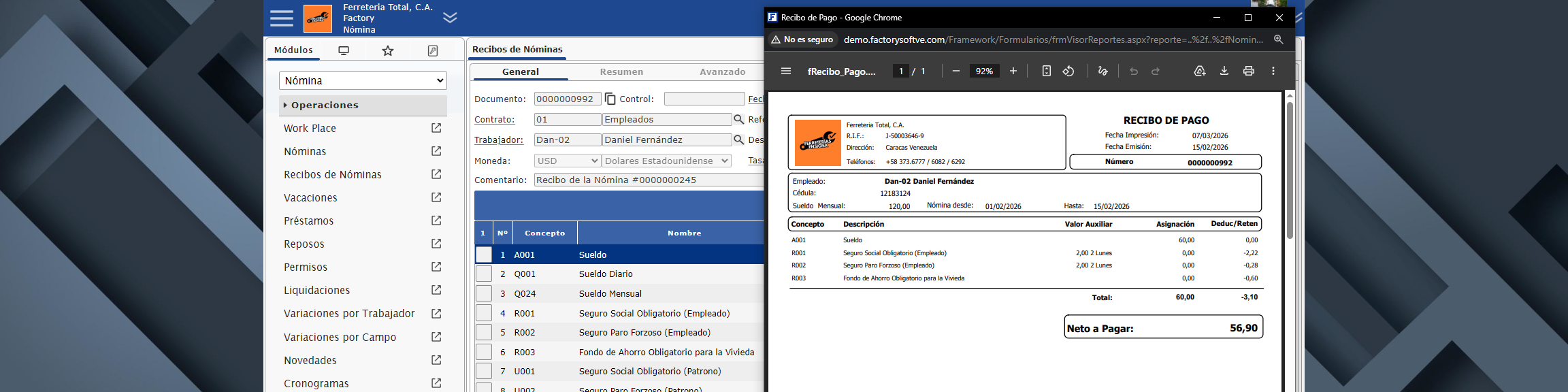Screen dimensions: 1568x392
Task: Open the hamburger menu in the app header
Action: point(281,18)
